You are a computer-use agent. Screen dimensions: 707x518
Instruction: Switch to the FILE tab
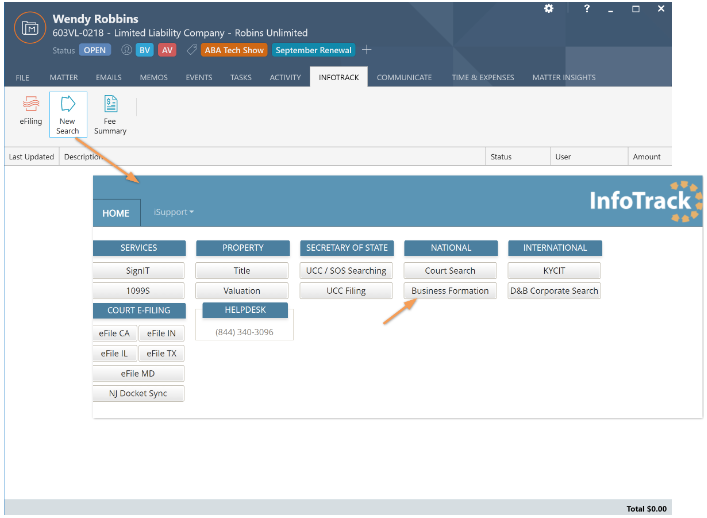[22, 78]
